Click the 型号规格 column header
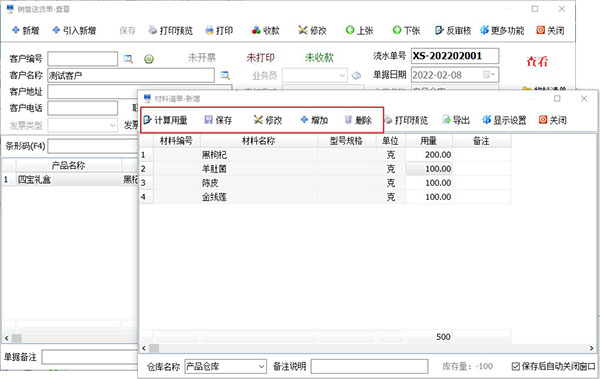Screen dimensions: 600x379 pyautogui.click(x=346, y=141)
